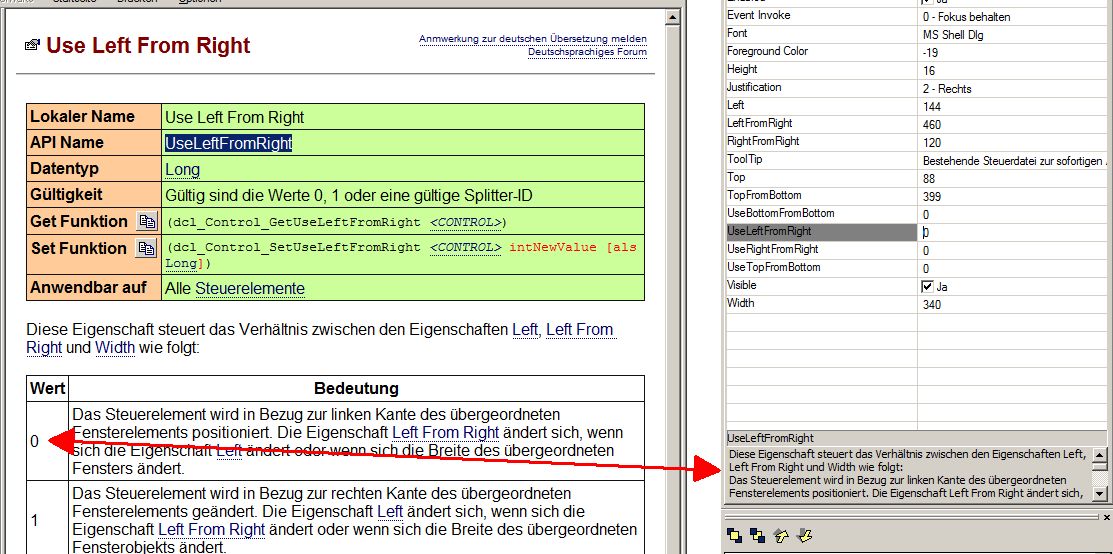Click the Width value '340'

[x=932, y=305]
